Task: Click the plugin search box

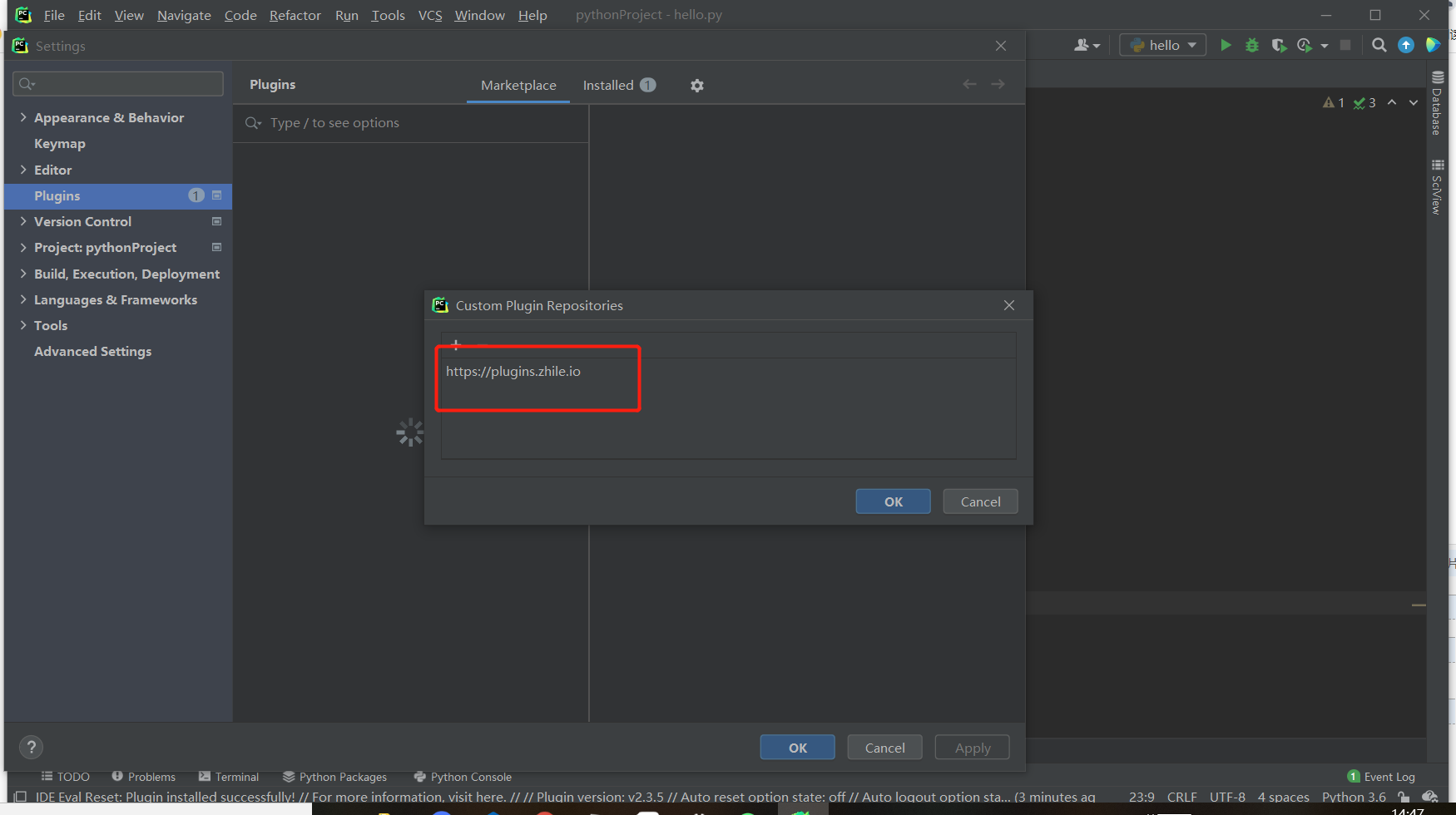Action: (x=411, y=123)
